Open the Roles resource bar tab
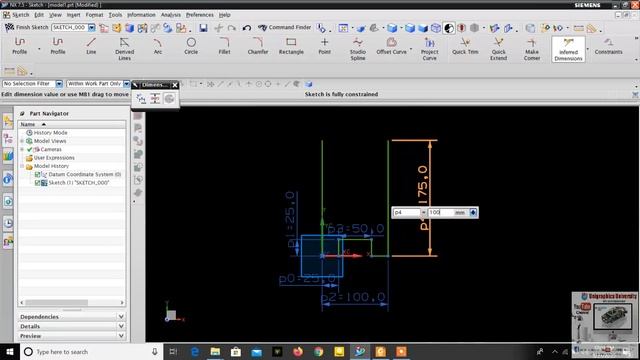 pyautogui.click(x=8, y=242)
